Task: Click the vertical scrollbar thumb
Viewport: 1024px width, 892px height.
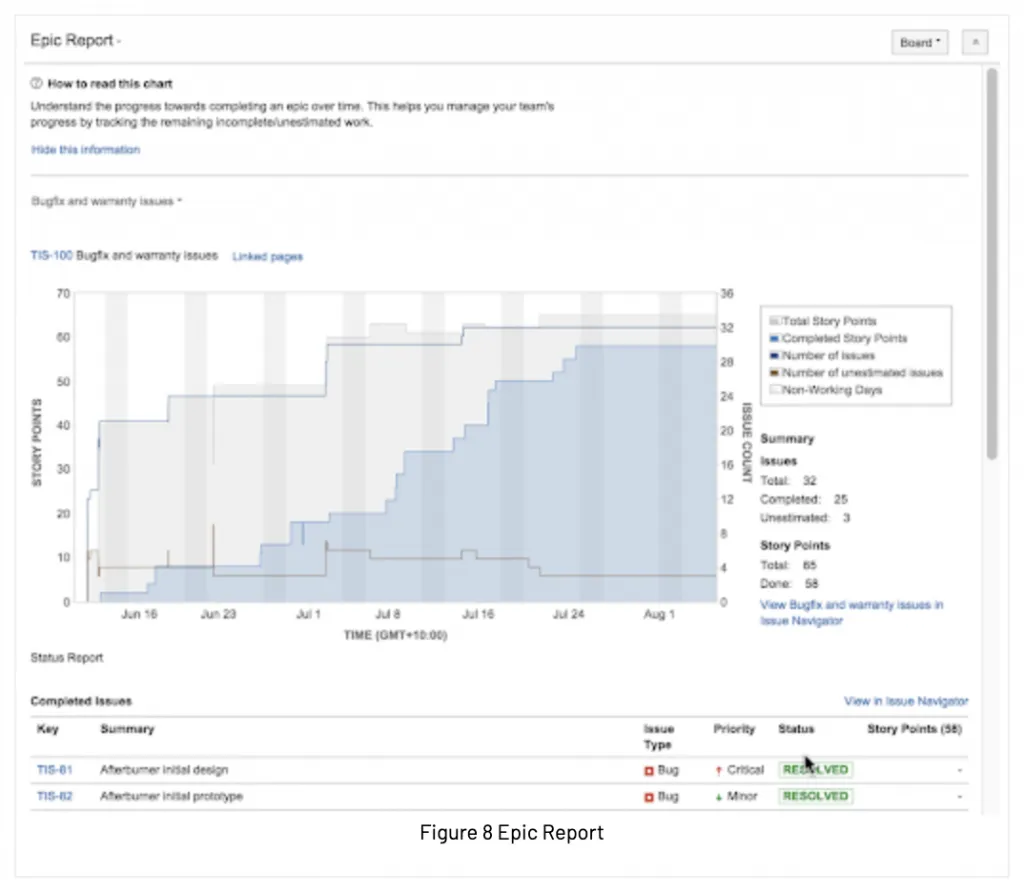Action: tap(992, 264)
